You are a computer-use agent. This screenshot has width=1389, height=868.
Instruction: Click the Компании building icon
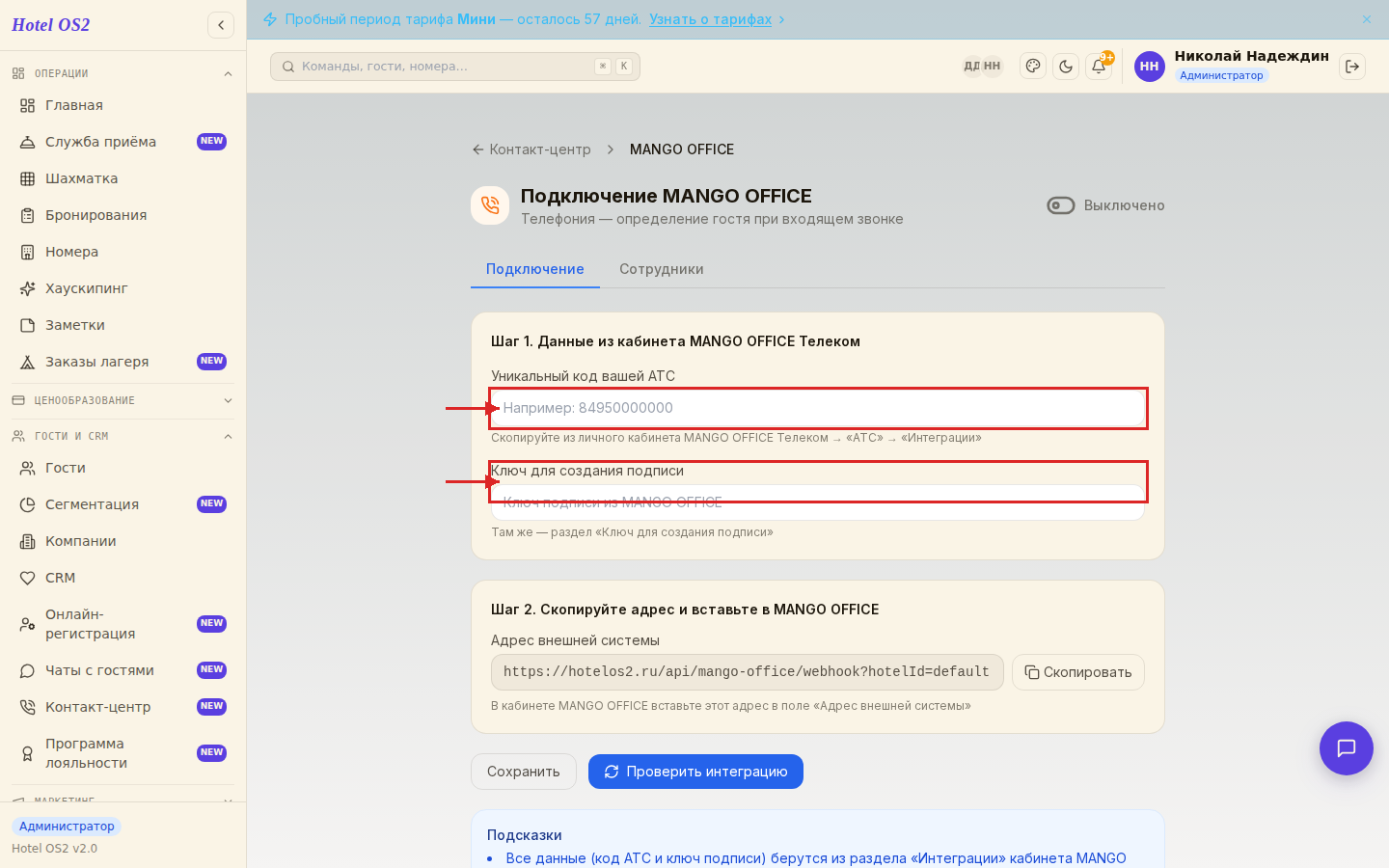(x=27, y=541)
